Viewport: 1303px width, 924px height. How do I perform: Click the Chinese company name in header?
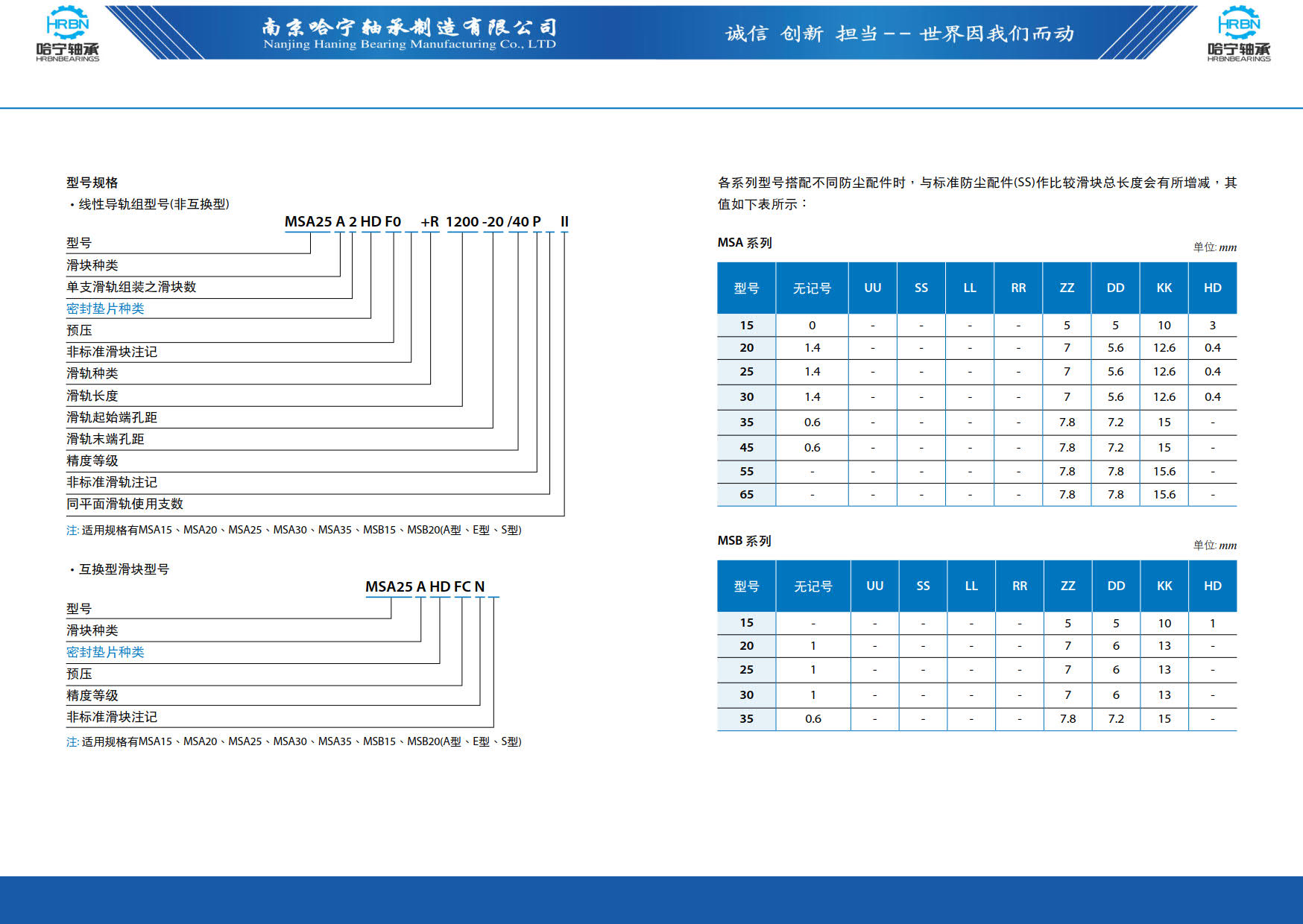tap(409, 27)
